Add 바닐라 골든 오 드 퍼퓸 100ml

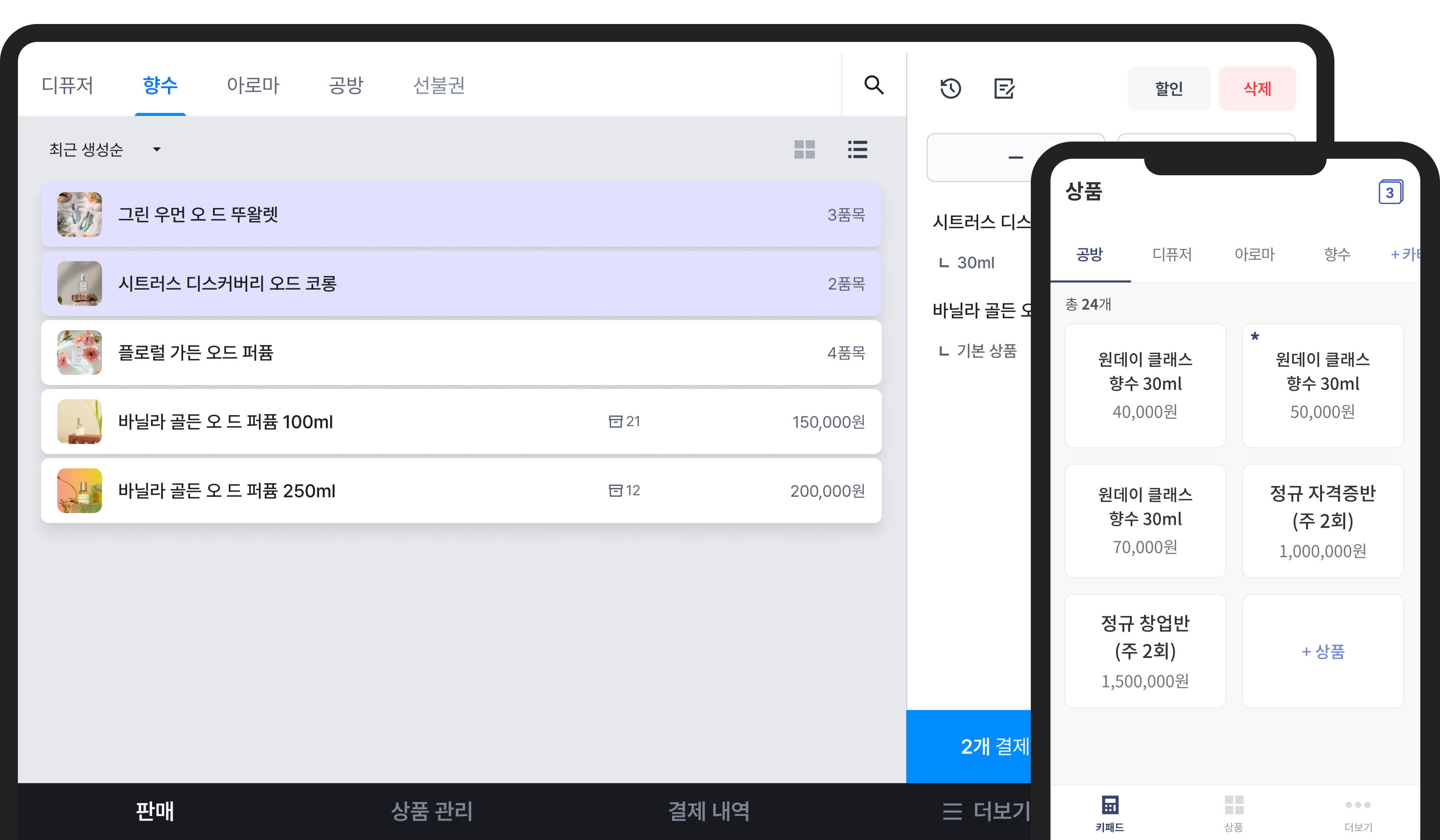[461, 422]
